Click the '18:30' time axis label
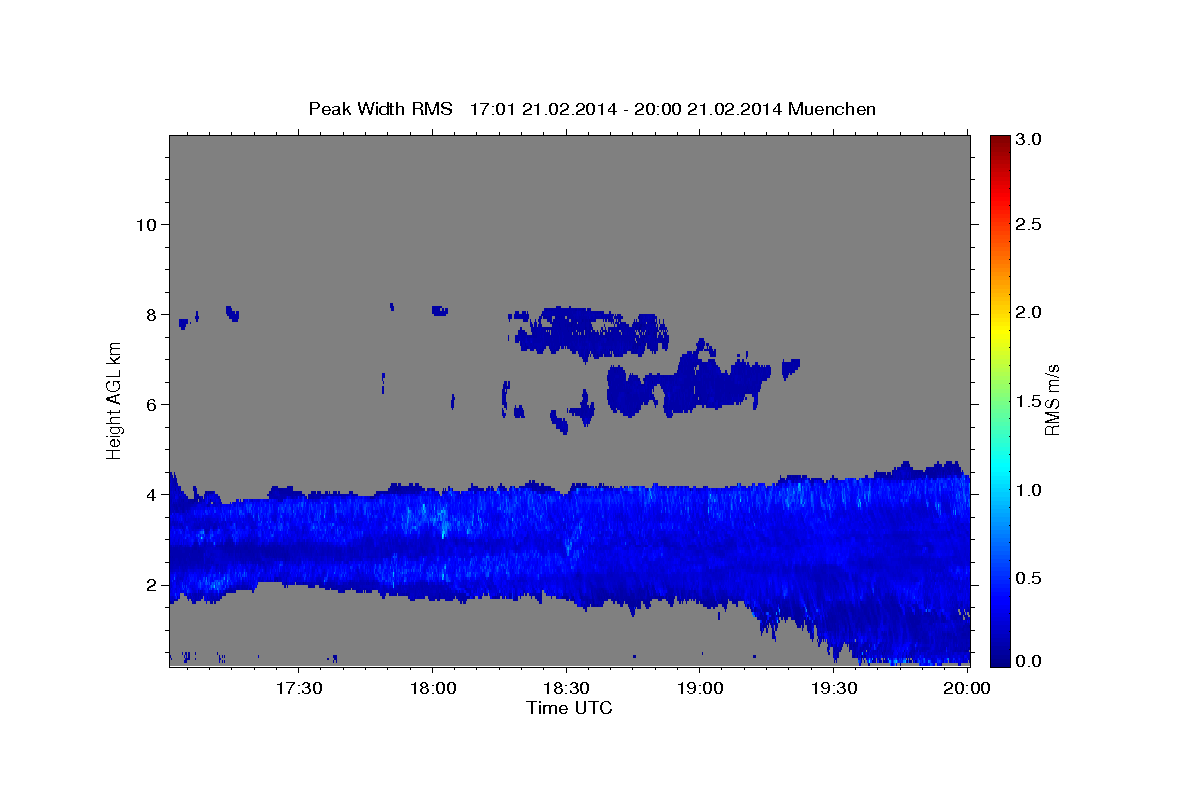Image resolution: width=1200 pixels, height=800 pixels. click(566, 689)
